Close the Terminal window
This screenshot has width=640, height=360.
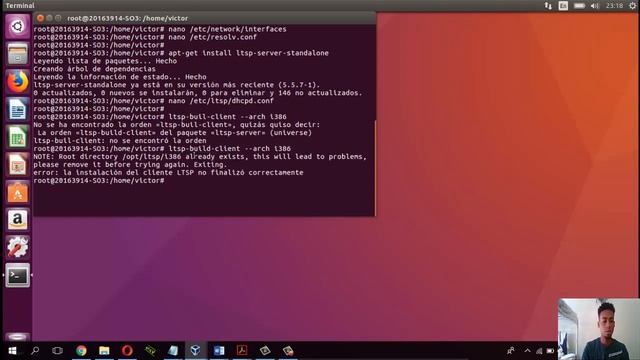click(x=40, y=18)
